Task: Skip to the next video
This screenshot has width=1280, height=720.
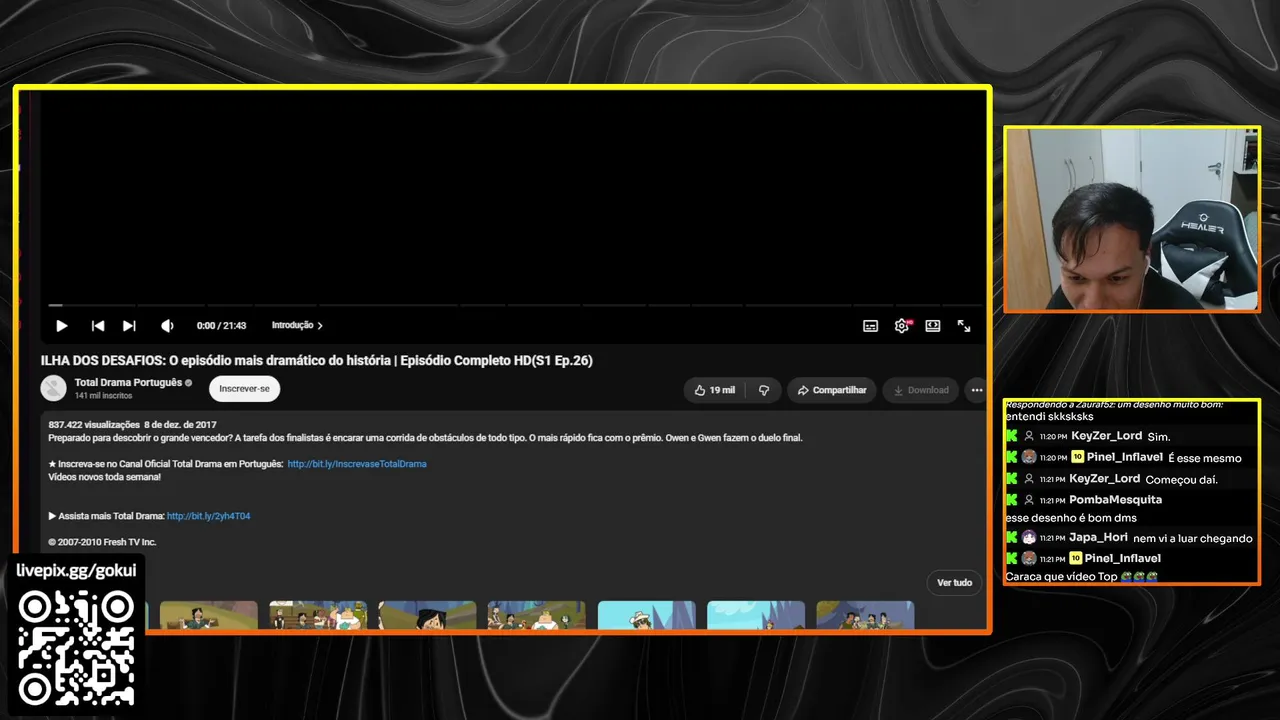Action: 129,326
